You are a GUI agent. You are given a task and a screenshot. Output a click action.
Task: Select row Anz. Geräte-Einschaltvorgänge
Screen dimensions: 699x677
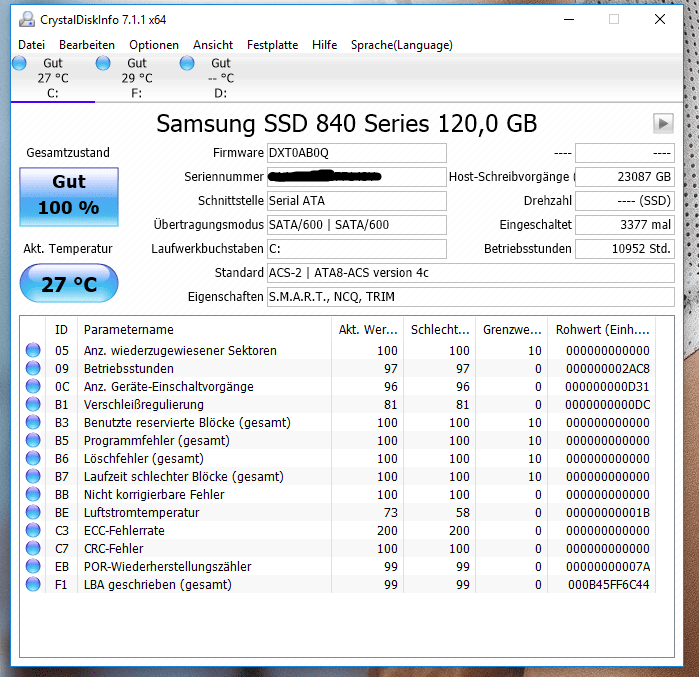(337, 386)
